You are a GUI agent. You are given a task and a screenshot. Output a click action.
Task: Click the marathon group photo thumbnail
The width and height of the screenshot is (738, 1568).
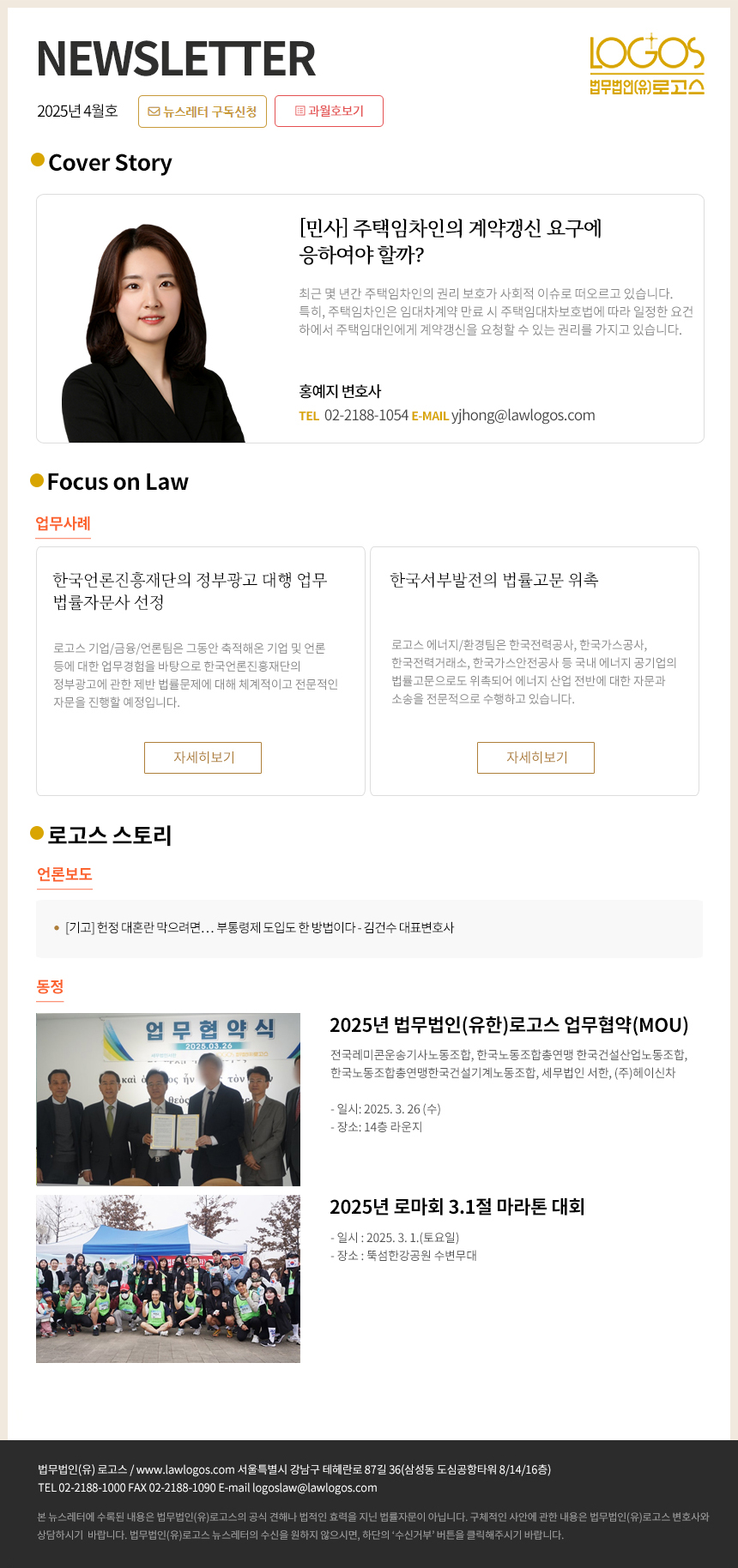(x=168, y=1279)
